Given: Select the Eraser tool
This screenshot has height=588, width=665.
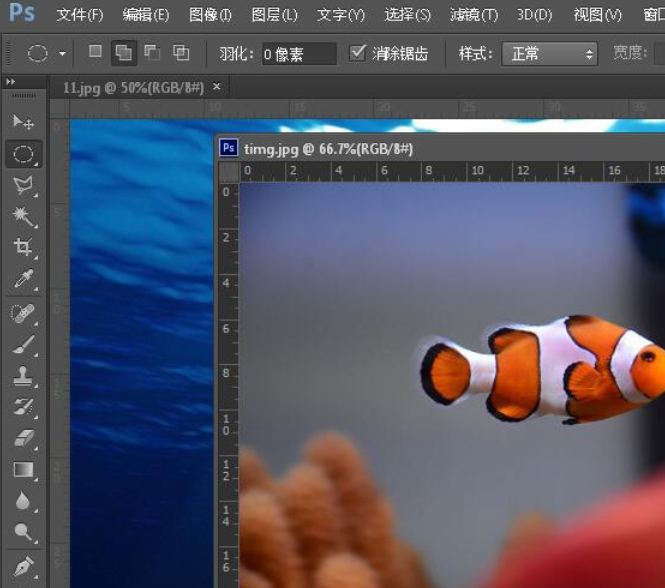Looking at the screenshot, I should [x=23, y=438].
